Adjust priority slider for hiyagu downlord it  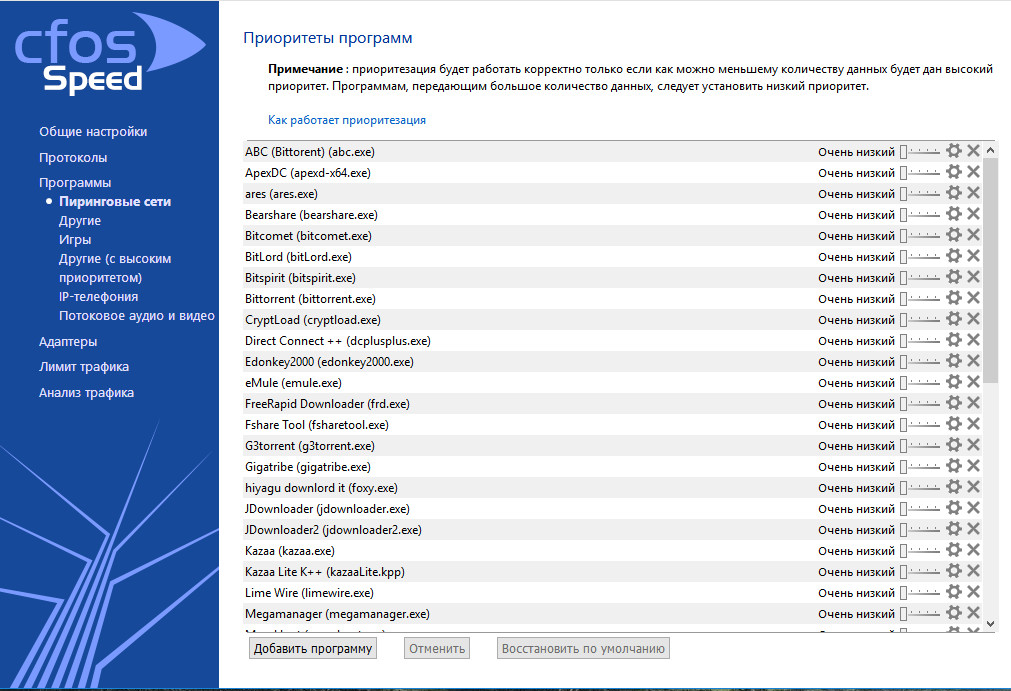coord(920,488)
